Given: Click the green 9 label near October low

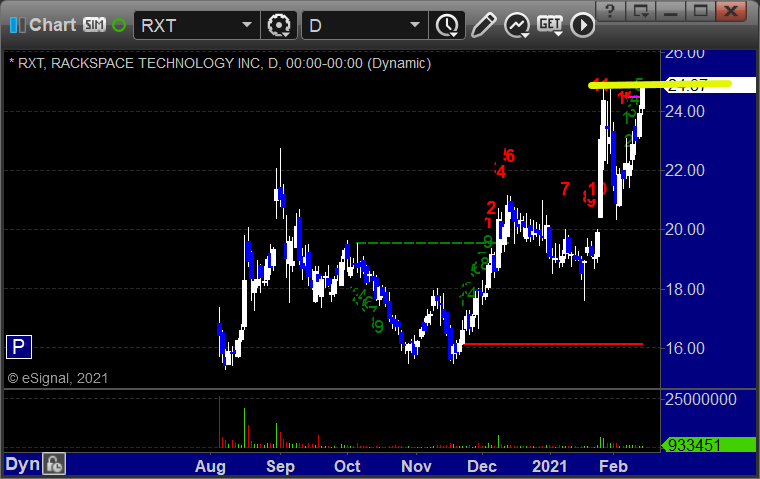Looking at the screenshot, I should tap(378, 326).
